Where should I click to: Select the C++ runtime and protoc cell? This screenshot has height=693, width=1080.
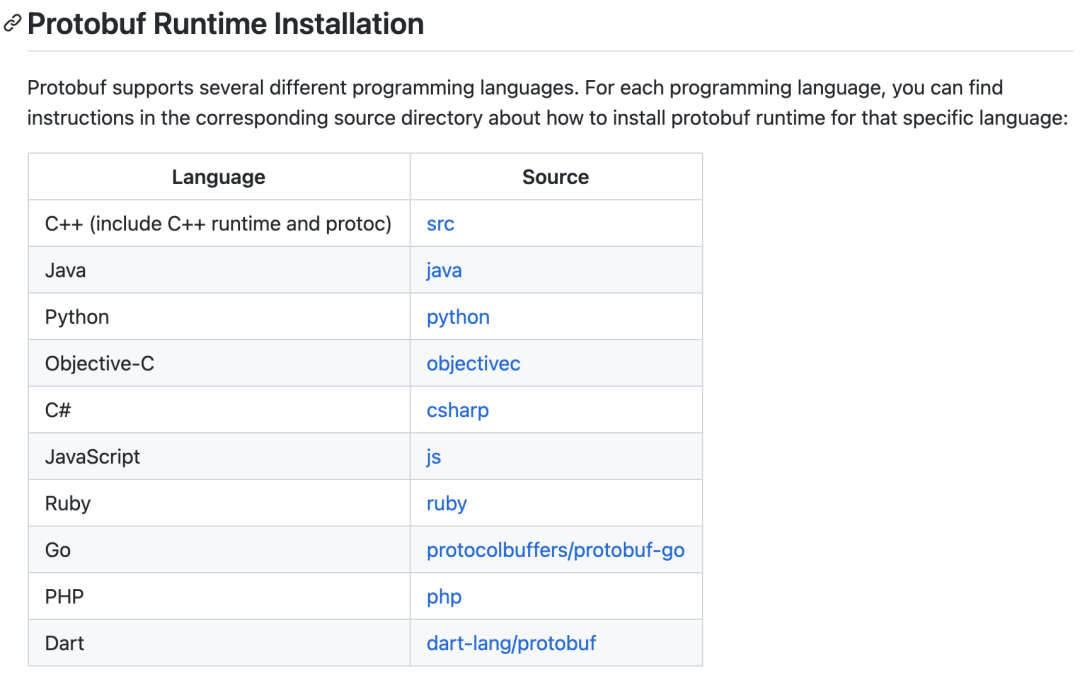click(x=219, y=224)
